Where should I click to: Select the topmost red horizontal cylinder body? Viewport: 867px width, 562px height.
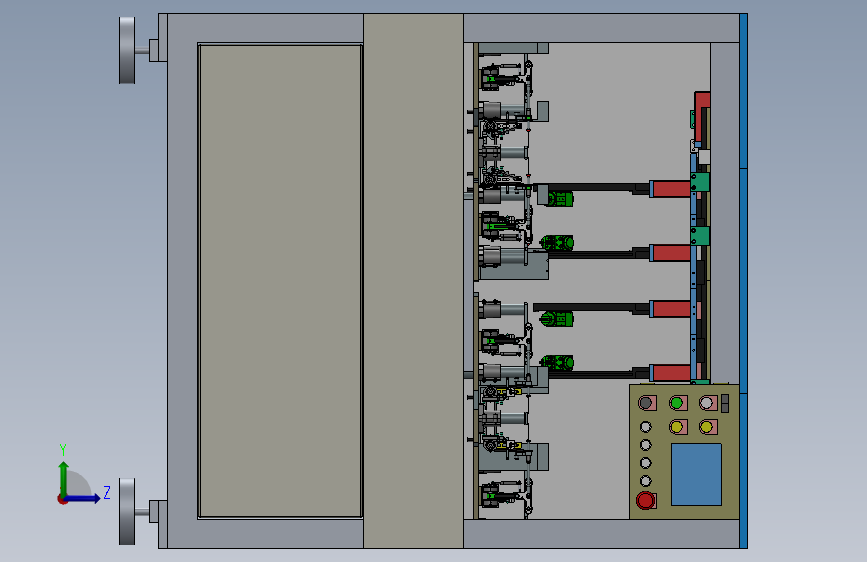click(671, 189)
